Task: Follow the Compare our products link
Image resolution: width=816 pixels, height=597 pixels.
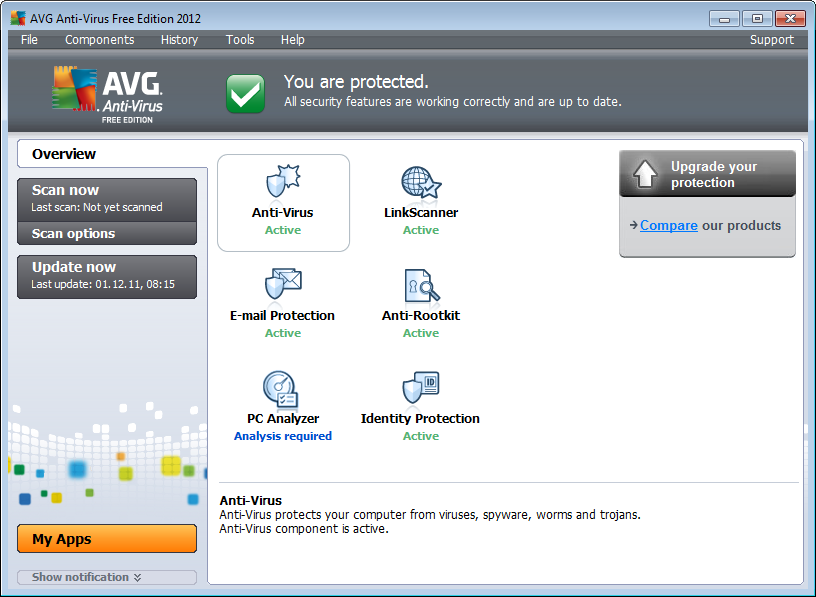Action: [668, 226]
